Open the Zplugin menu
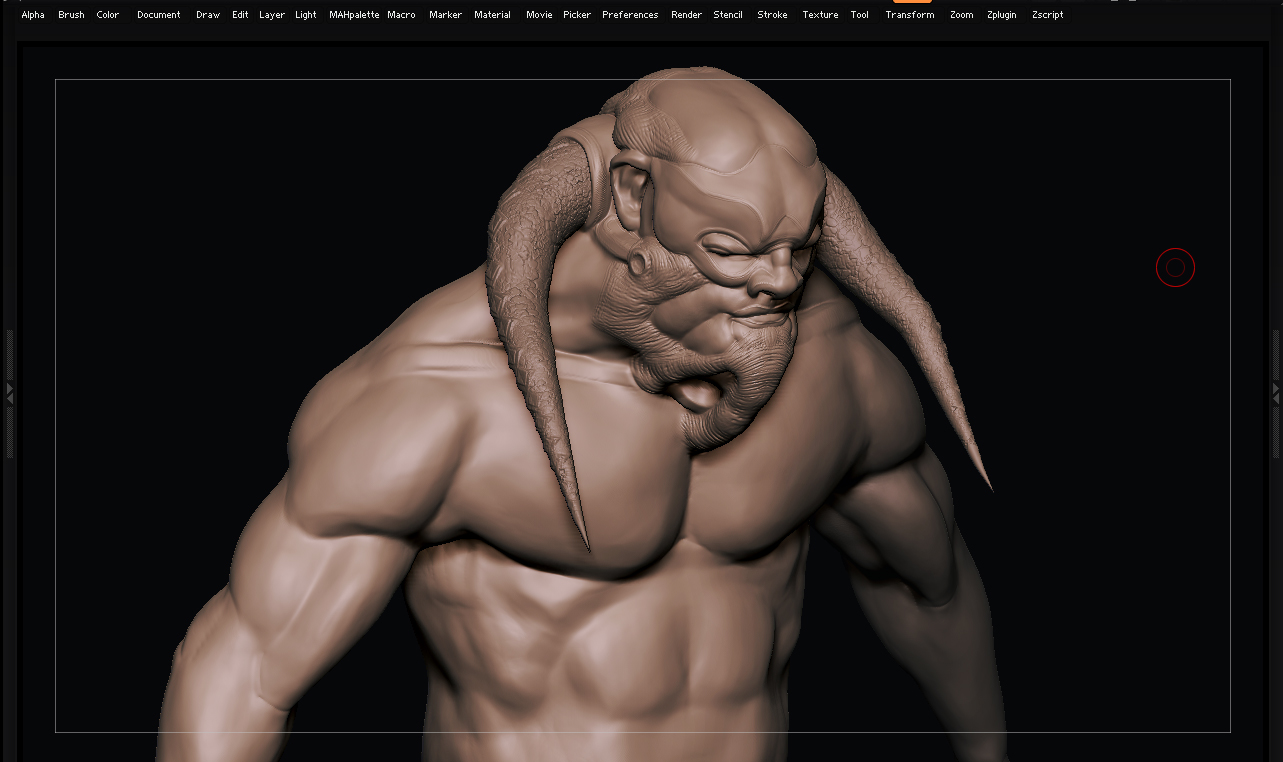1283x762 pixels. click(1002, 15)
